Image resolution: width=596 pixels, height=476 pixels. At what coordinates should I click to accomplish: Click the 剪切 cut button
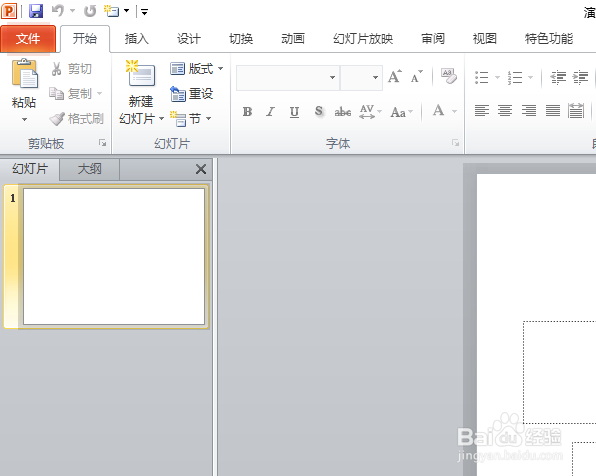[x=71, y=69]
